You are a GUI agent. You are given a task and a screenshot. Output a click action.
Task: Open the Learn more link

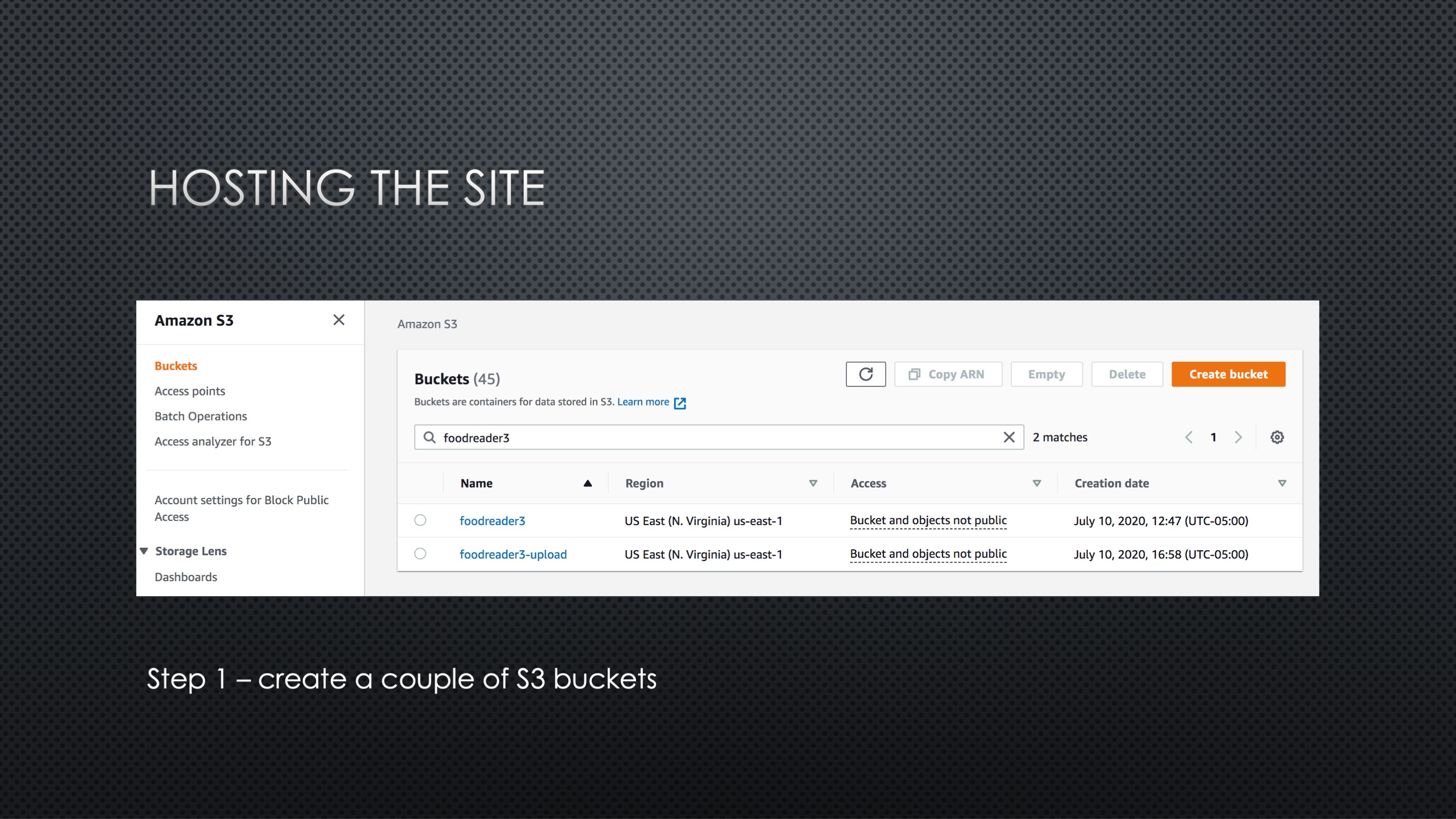tap(643, 402)
